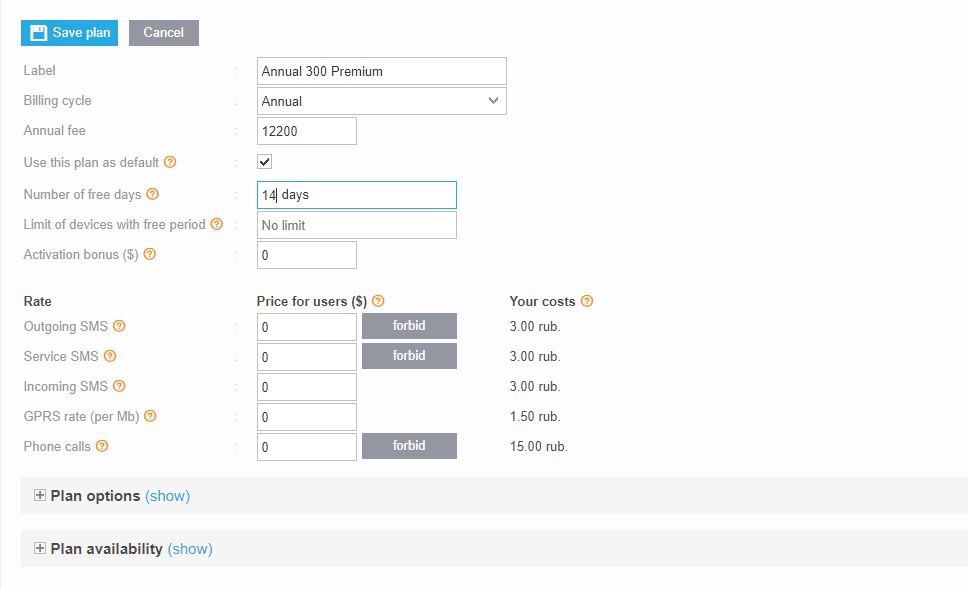
Task: Click the show link for Plan options
Action: click(x=167, y=496)
